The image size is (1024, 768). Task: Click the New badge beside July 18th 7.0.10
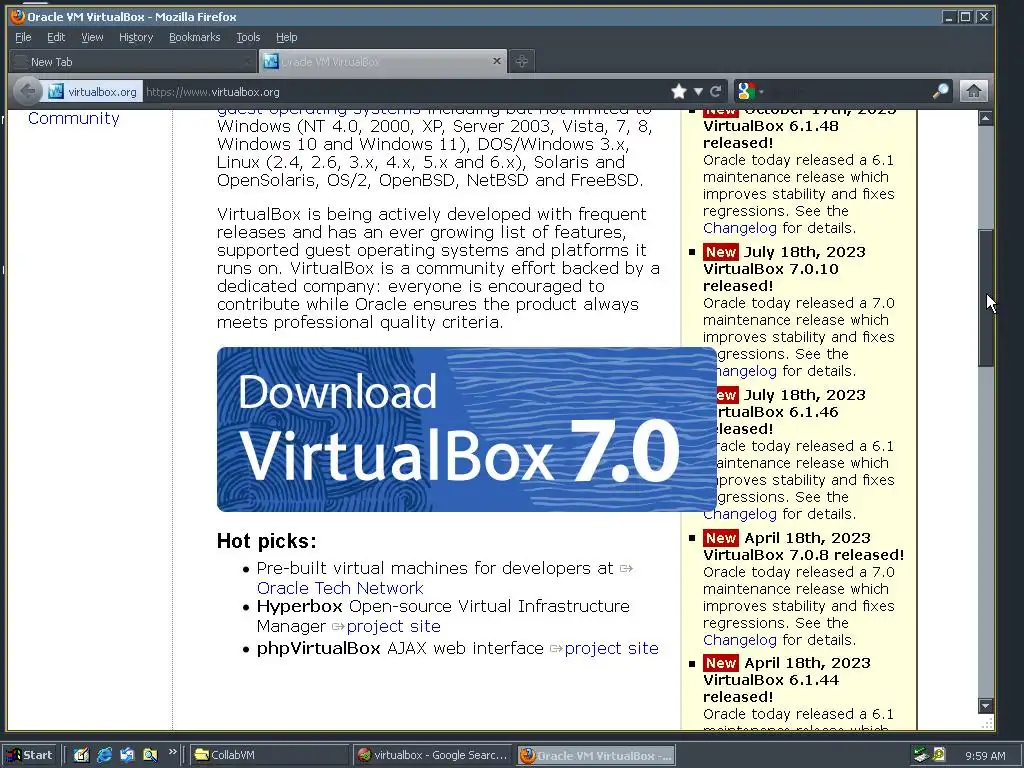pos(720,252)
